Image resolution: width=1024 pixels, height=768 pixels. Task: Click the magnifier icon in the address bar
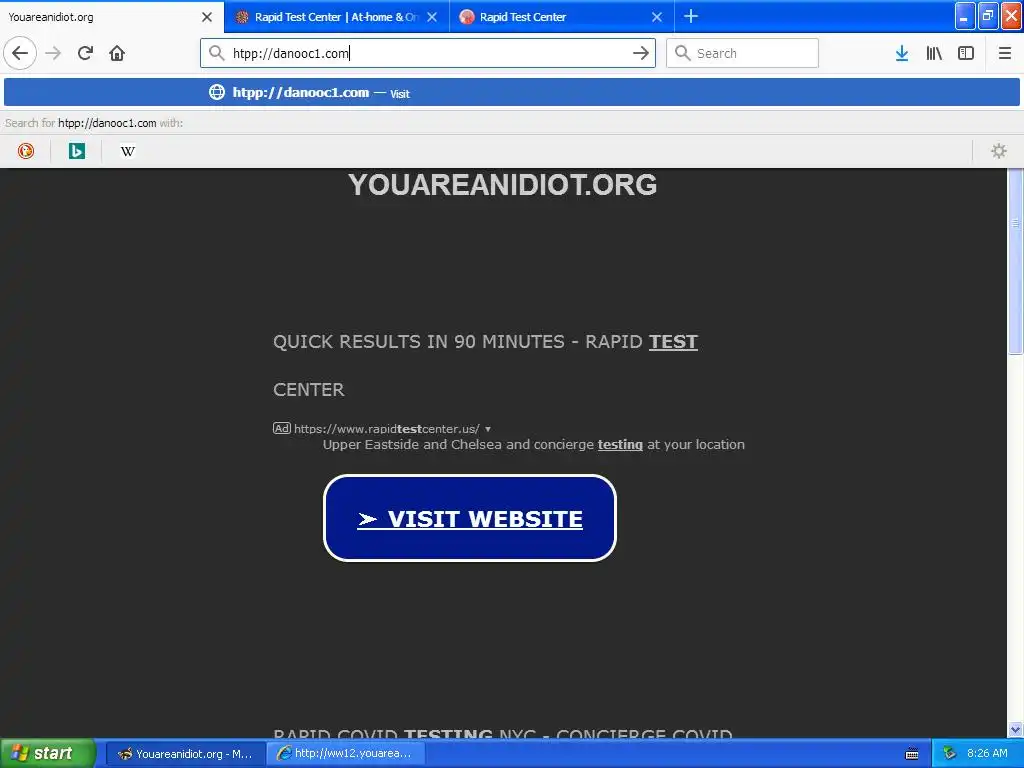tap(217, 53)
